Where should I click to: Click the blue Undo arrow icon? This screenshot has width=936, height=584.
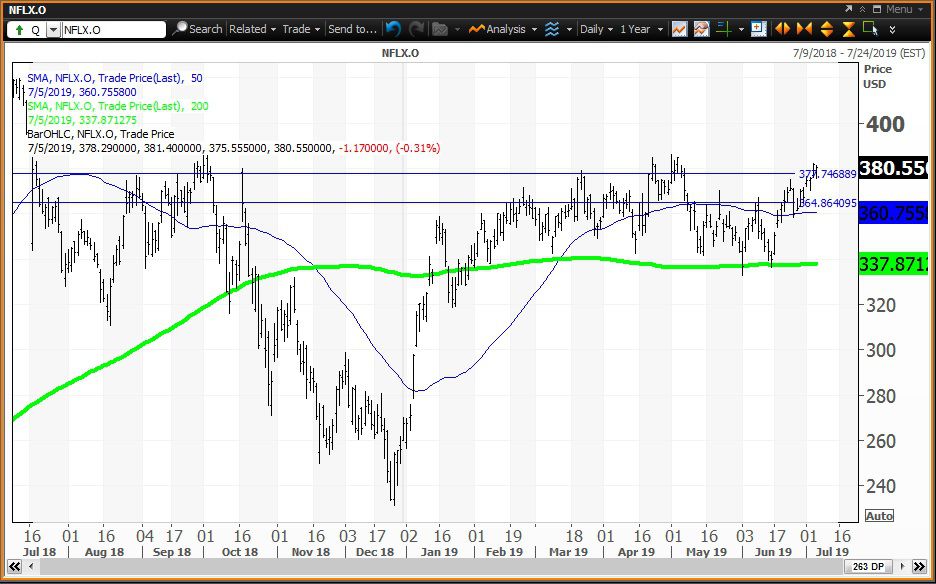pos(393,29)
